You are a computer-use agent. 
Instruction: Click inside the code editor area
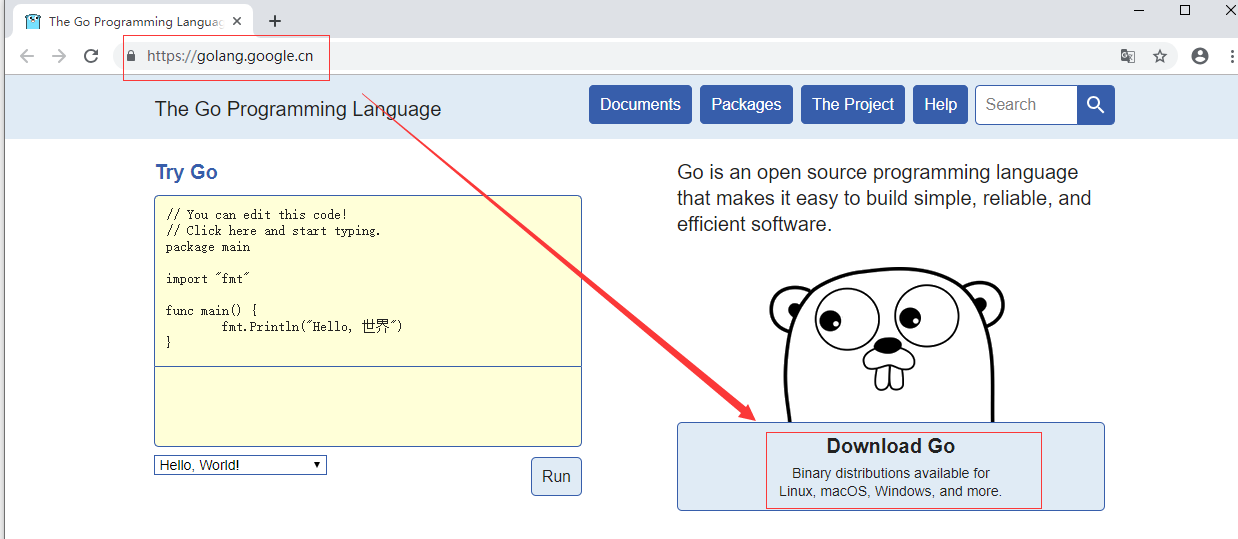click(x=368, y=281)
